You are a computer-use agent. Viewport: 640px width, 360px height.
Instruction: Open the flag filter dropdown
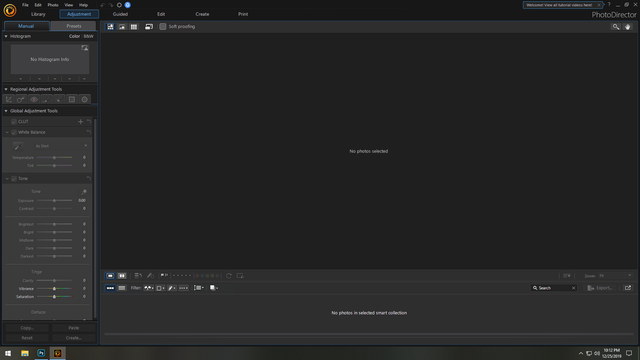coord(149,288)
